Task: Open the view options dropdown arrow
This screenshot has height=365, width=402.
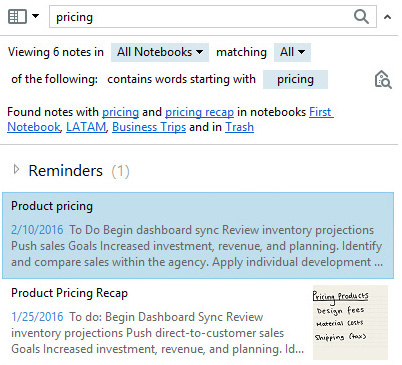Action: (35, 16)
